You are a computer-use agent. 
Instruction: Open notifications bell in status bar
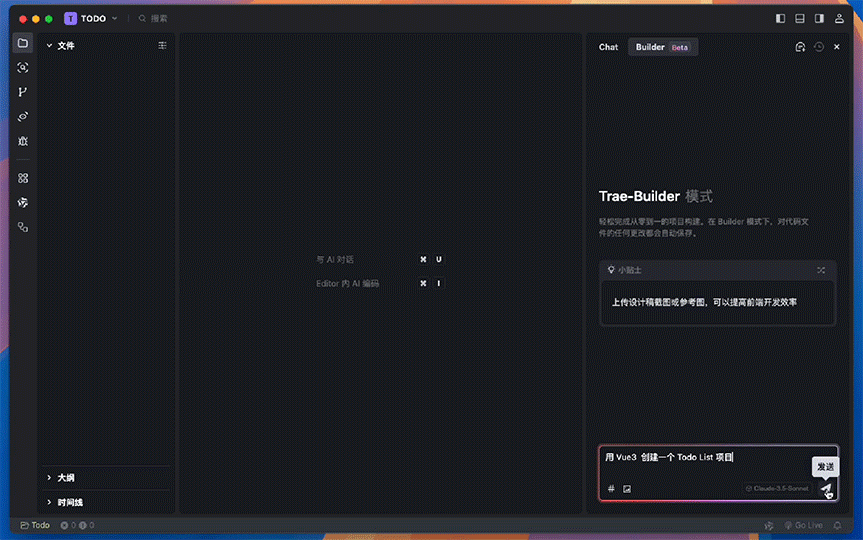pos(837,526)
